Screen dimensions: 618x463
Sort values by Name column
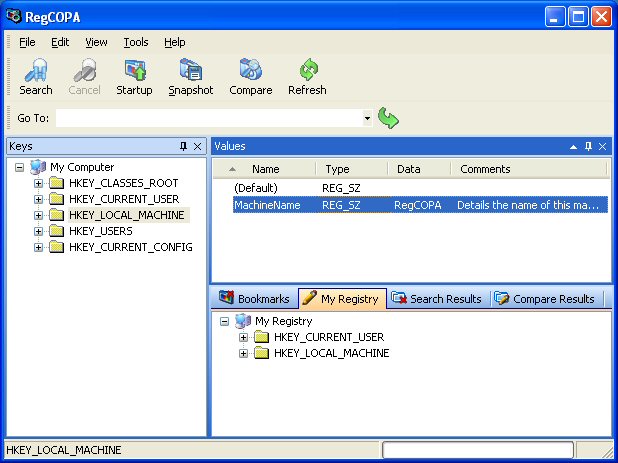[x=265, y=169]
